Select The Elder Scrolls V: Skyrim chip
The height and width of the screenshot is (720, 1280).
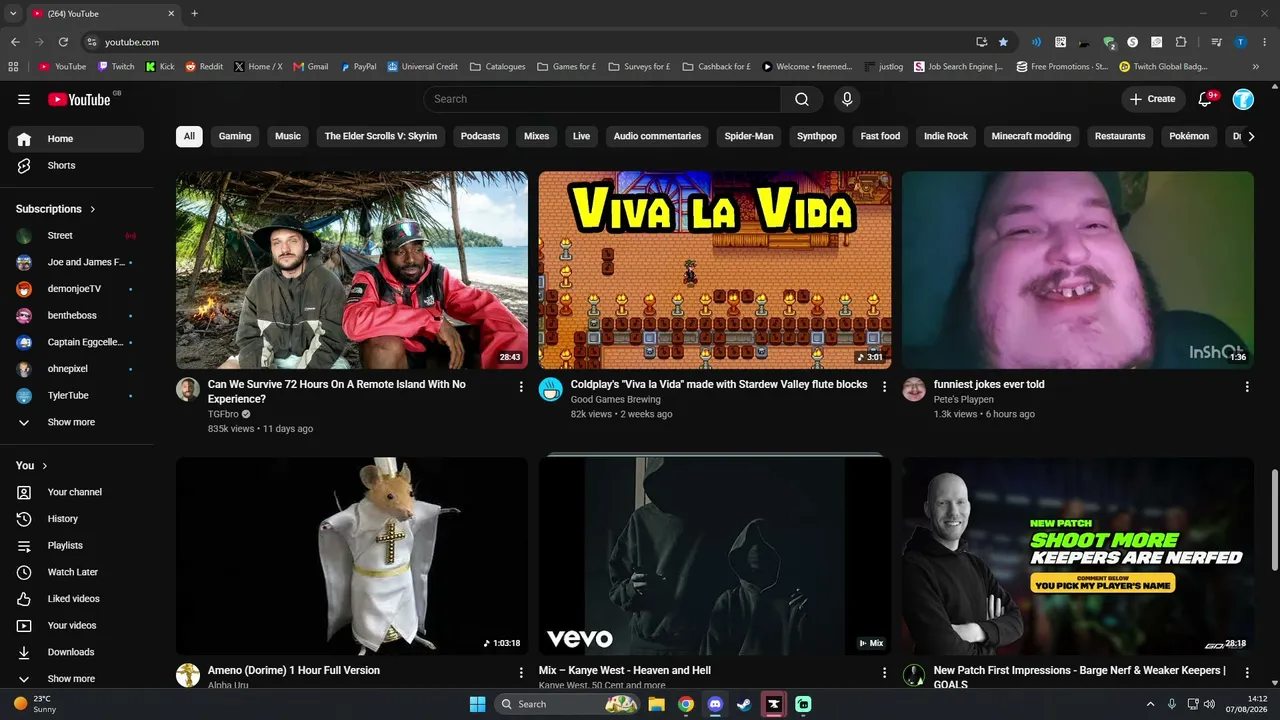point(381,136)
